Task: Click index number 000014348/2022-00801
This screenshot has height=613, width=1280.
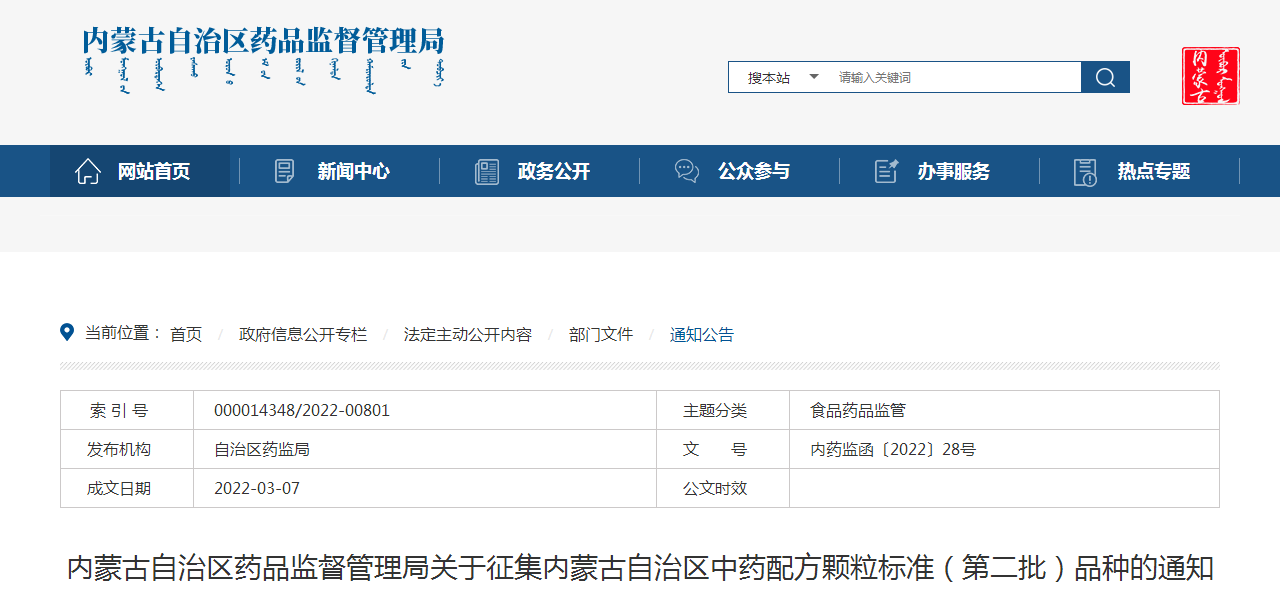Action: 302,410
